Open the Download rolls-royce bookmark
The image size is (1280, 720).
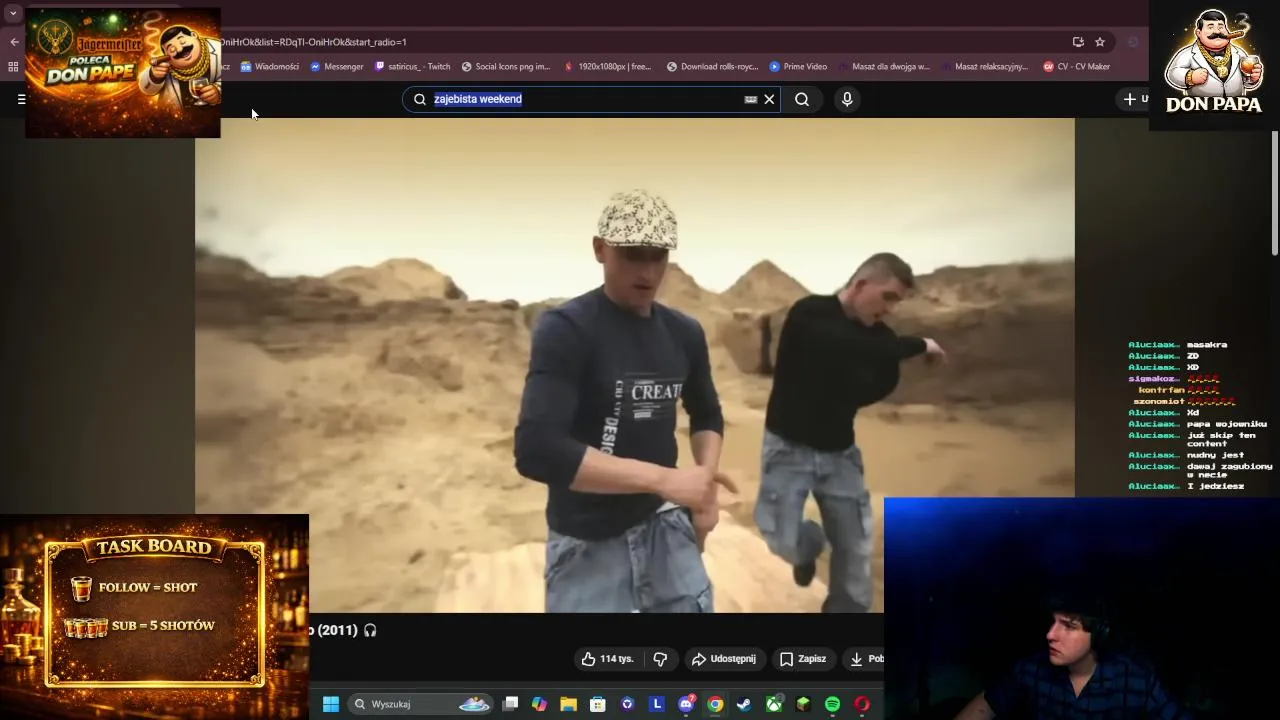(712, 67)
